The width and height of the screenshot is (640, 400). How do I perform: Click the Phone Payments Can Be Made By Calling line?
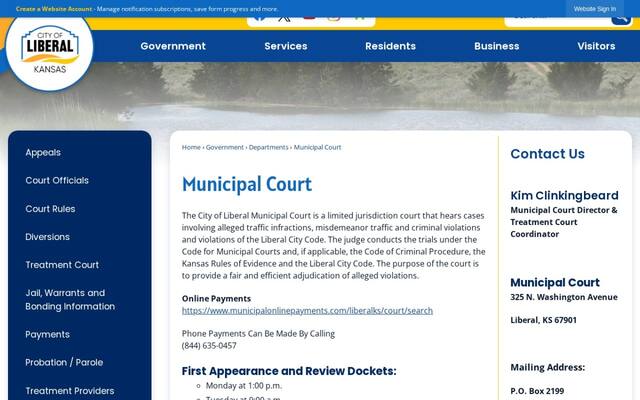pyautogui.click(x=258, y=334)
